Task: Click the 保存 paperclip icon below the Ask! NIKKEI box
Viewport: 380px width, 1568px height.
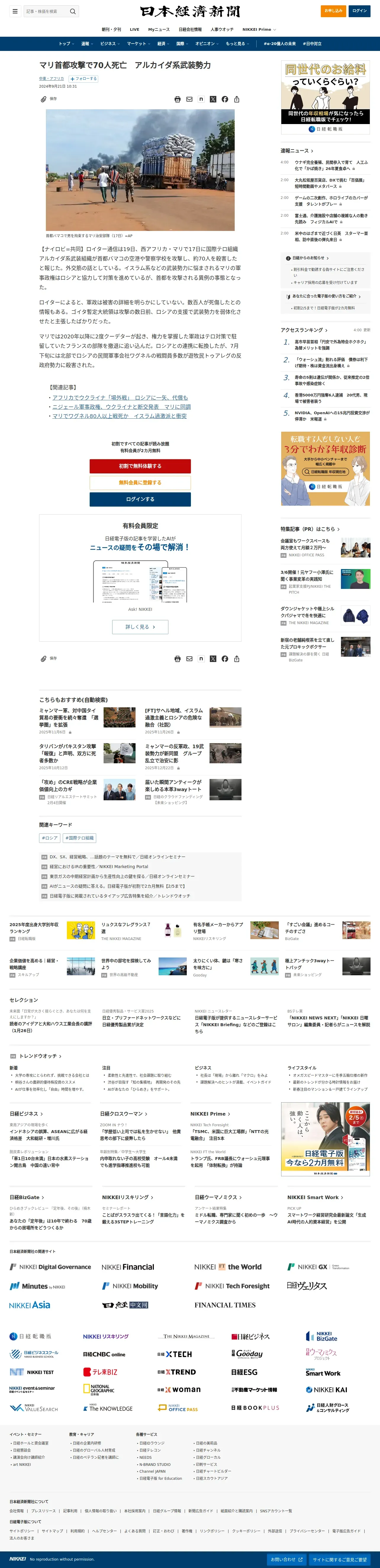Action: pos(43,658)
